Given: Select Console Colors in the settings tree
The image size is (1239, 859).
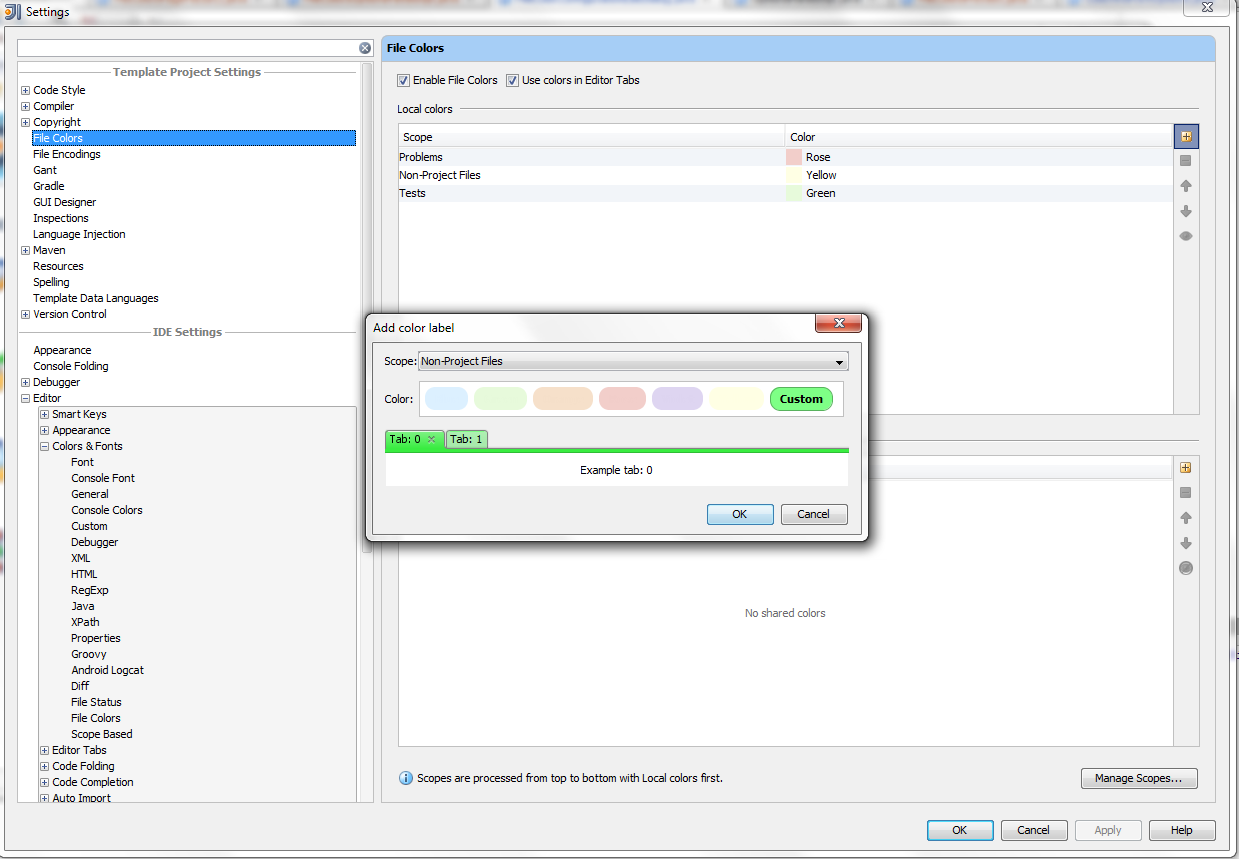Looking at the screenshot, I should point(106,510).
